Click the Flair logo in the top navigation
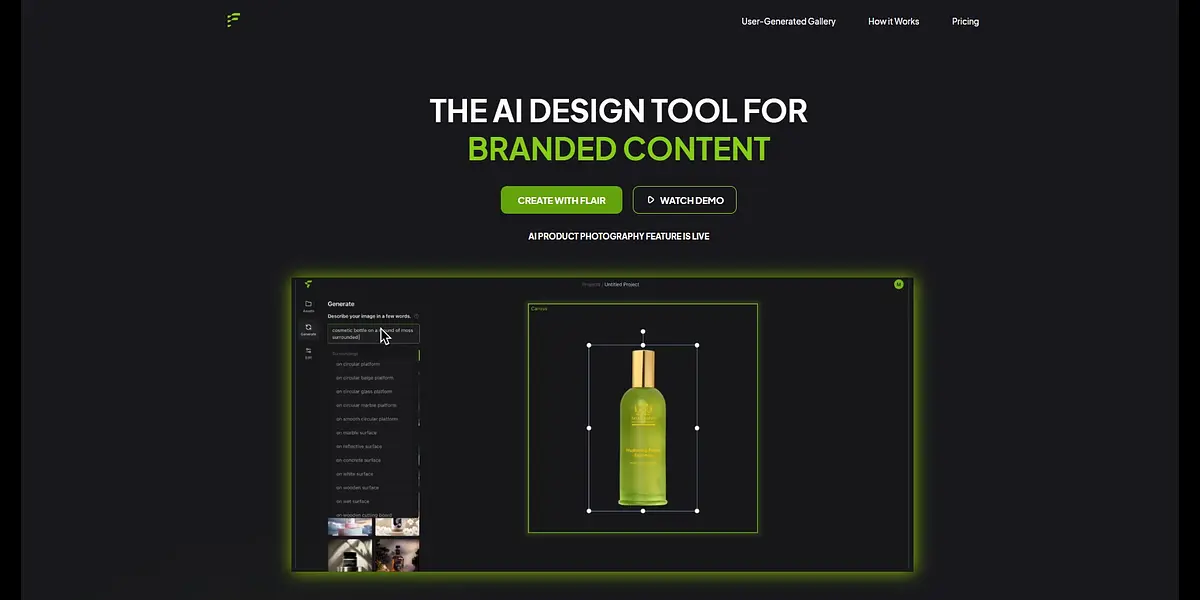Viewport: 1200px width, 600px height. pyautogui.click(x=233, y=20)
